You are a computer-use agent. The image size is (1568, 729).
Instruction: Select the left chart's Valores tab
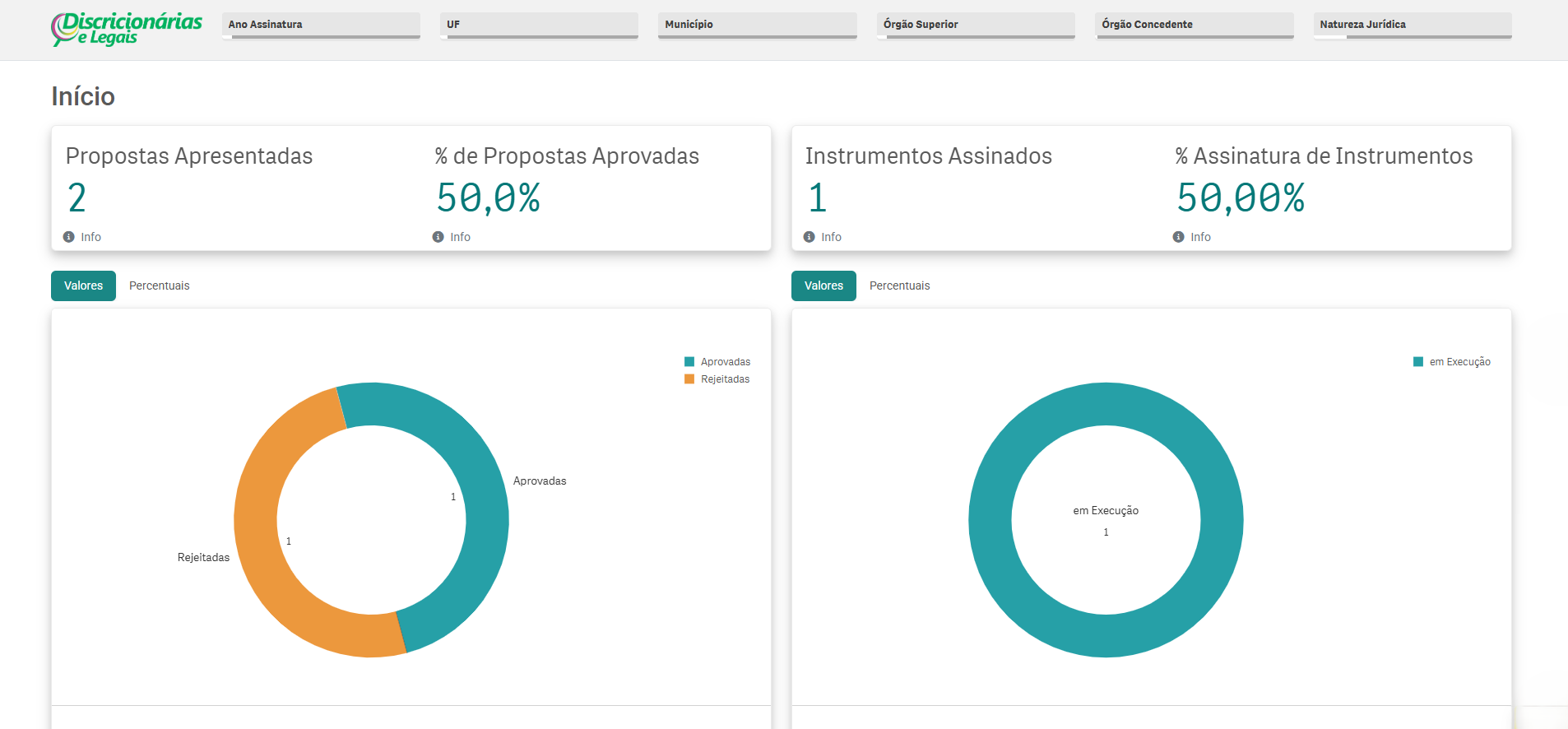pos(84,286)
